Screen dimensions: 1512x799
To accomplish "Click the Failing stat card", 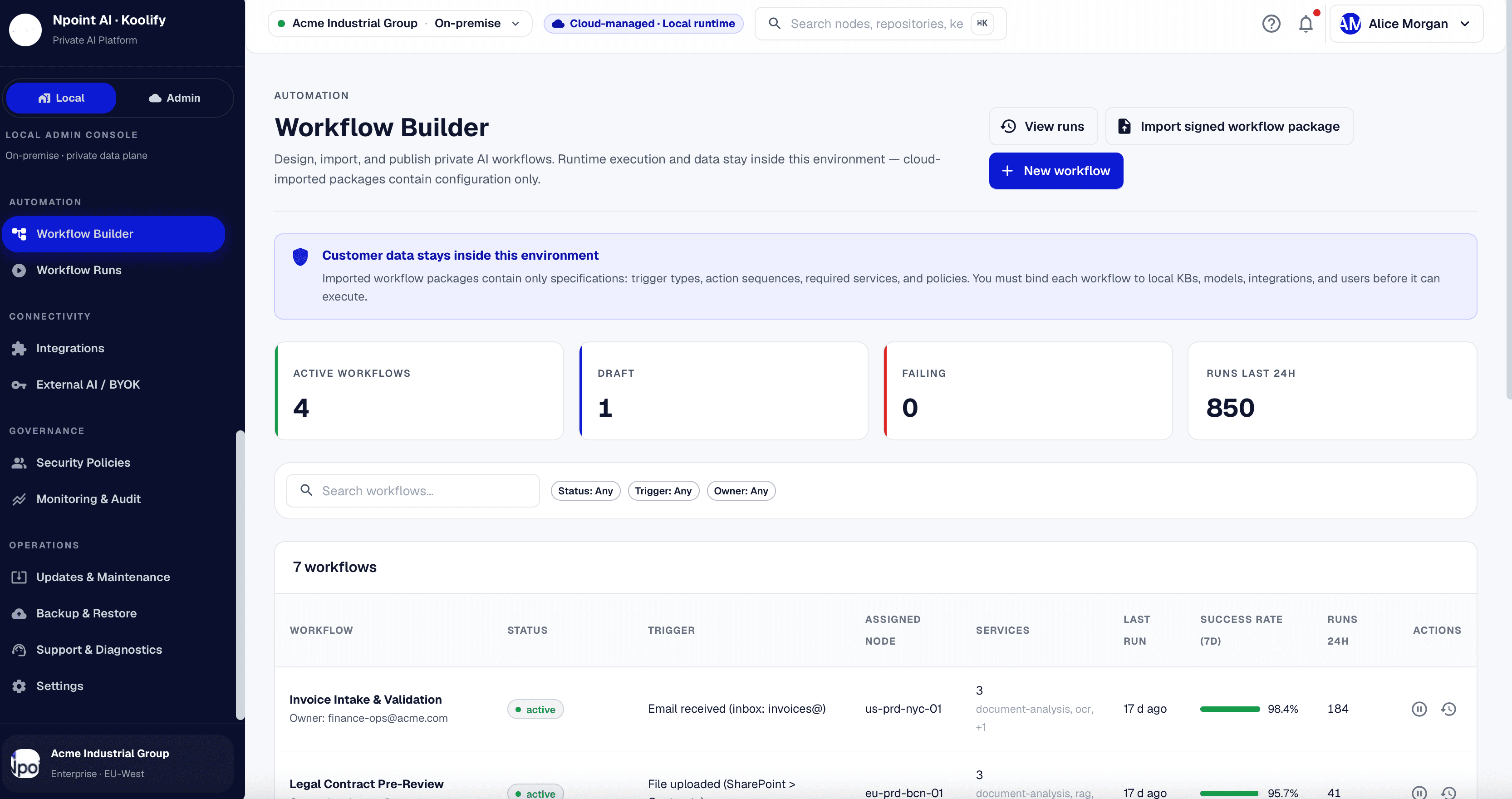I will [1028, 391].
